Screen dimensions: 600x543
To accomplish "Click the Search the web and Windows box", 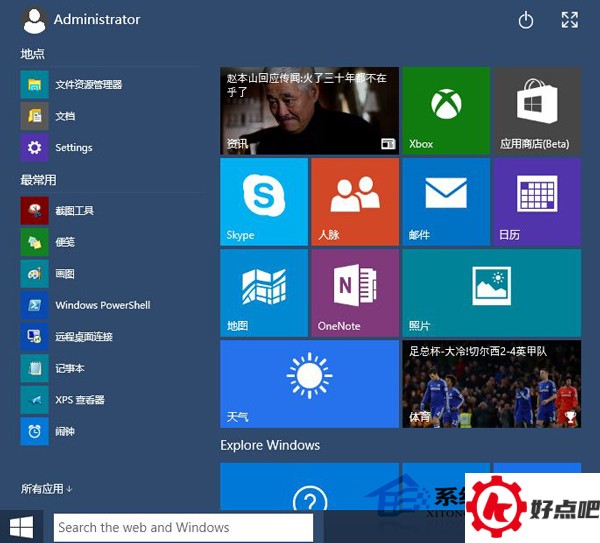I will [x=183, y=527].
